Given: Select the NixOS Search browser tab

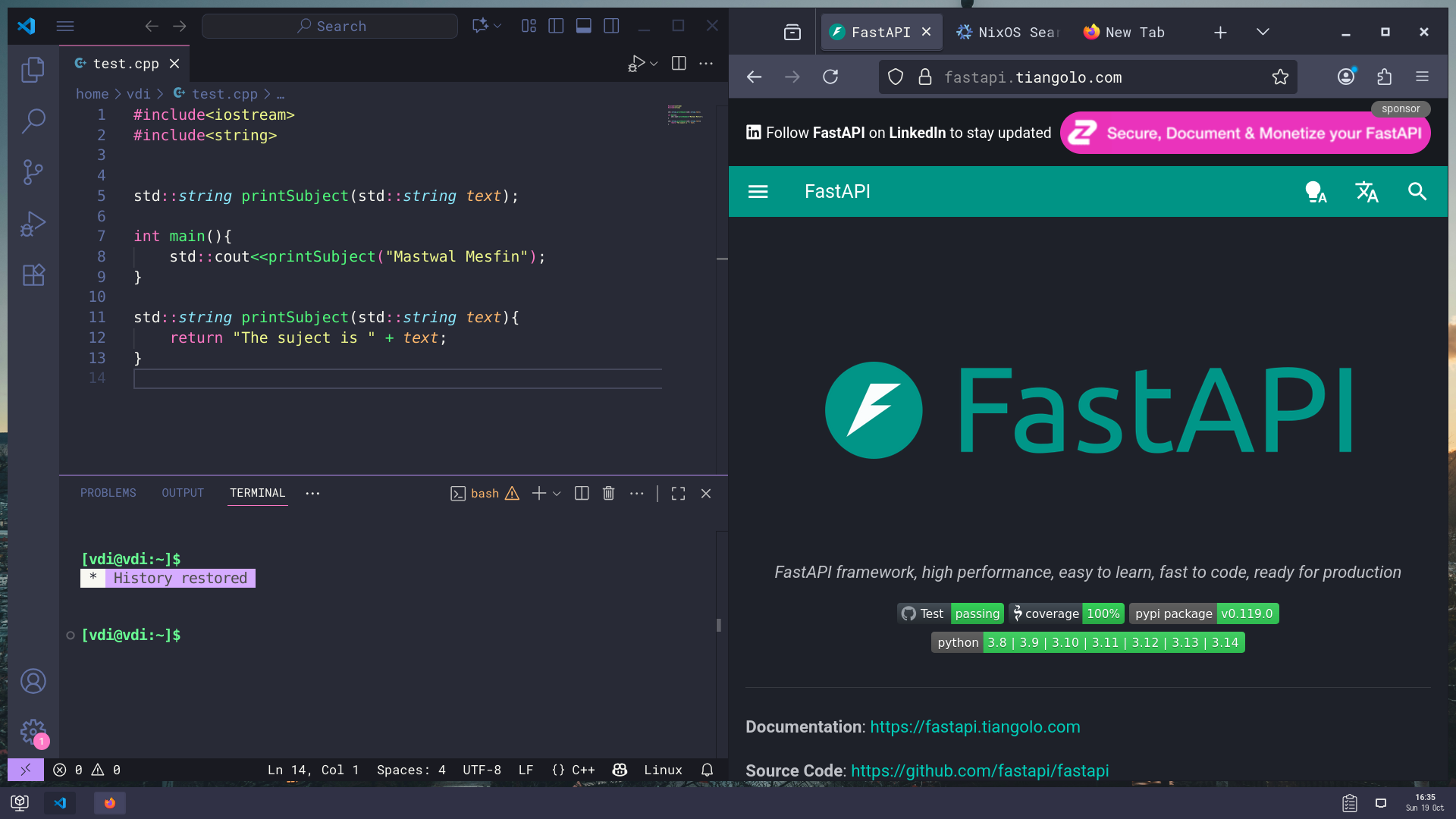Looking at the screenshot, I should (x=1008, y=32).
